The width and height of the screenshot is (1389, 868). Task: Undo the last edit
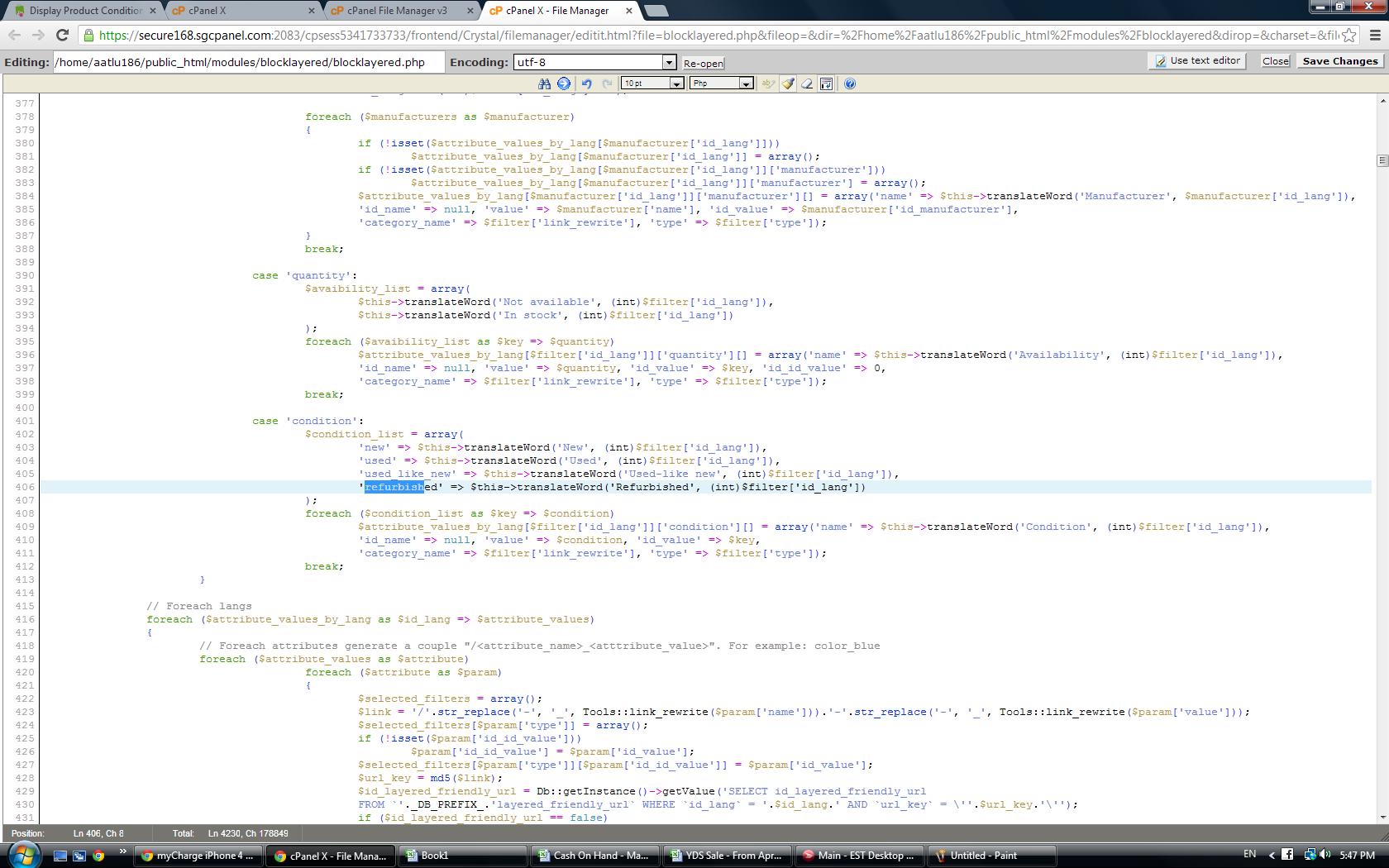(586, 83)
